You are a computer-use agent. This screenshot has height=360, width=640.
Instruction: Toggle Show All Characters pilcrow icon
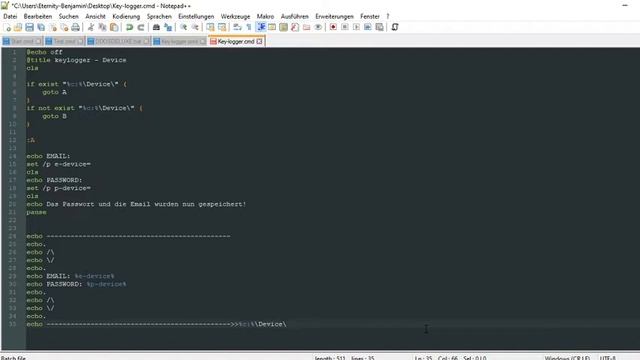[249, 27]
